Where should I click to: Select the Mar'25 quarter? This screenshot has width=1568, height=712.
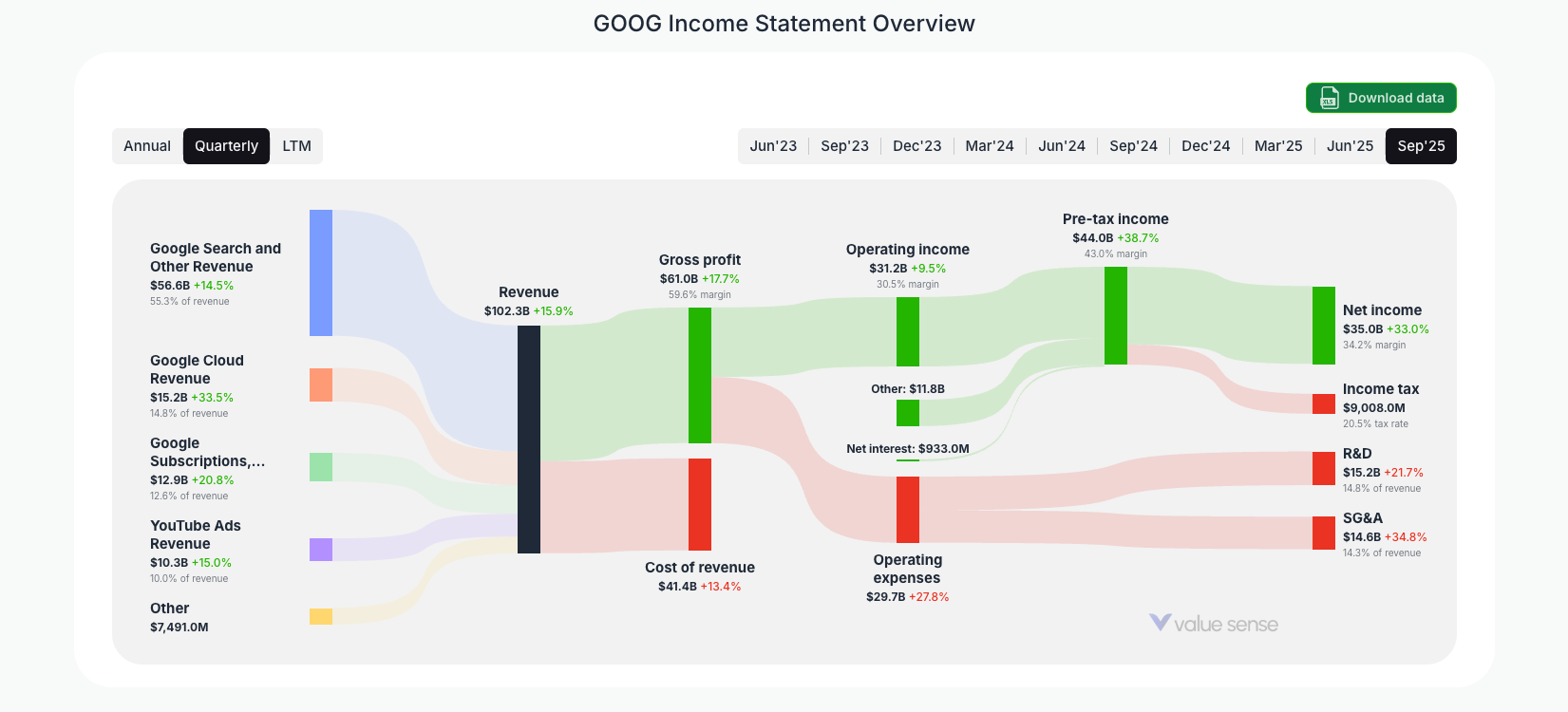1277,145
